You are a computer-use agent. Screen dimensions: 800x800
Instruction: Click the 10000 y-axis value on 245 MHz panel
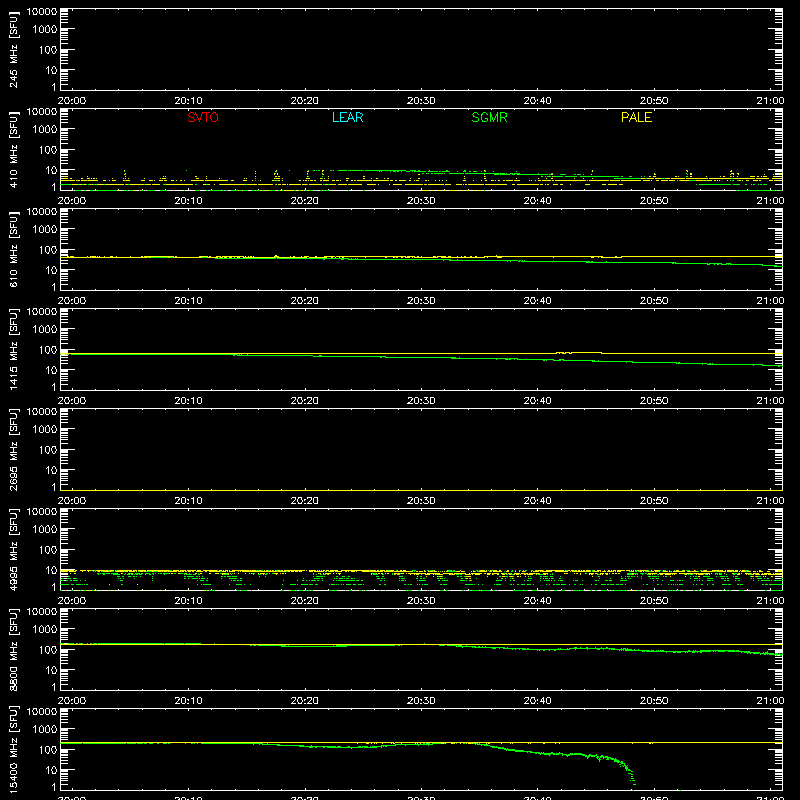coord(42,12)
